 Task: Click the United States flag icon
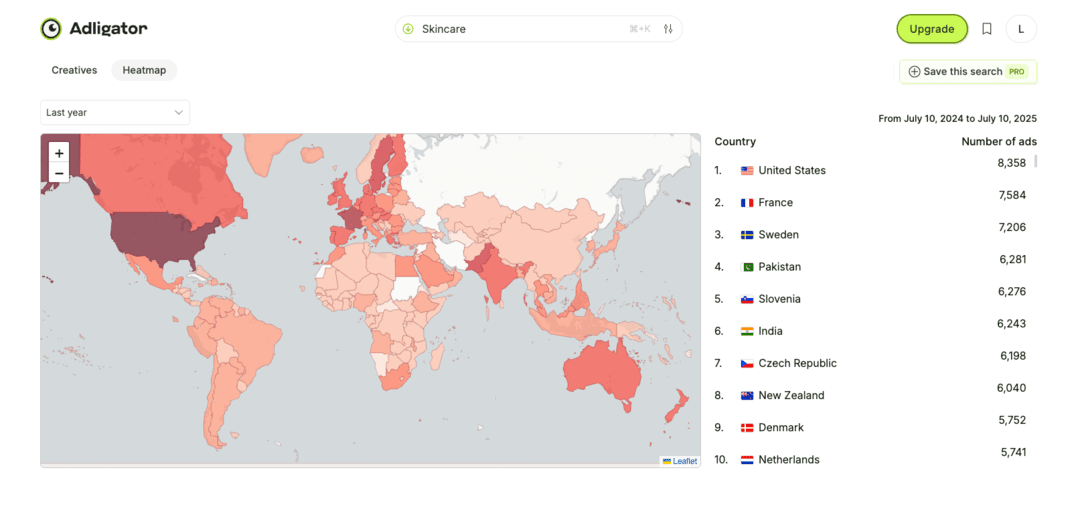click(747, 170)
